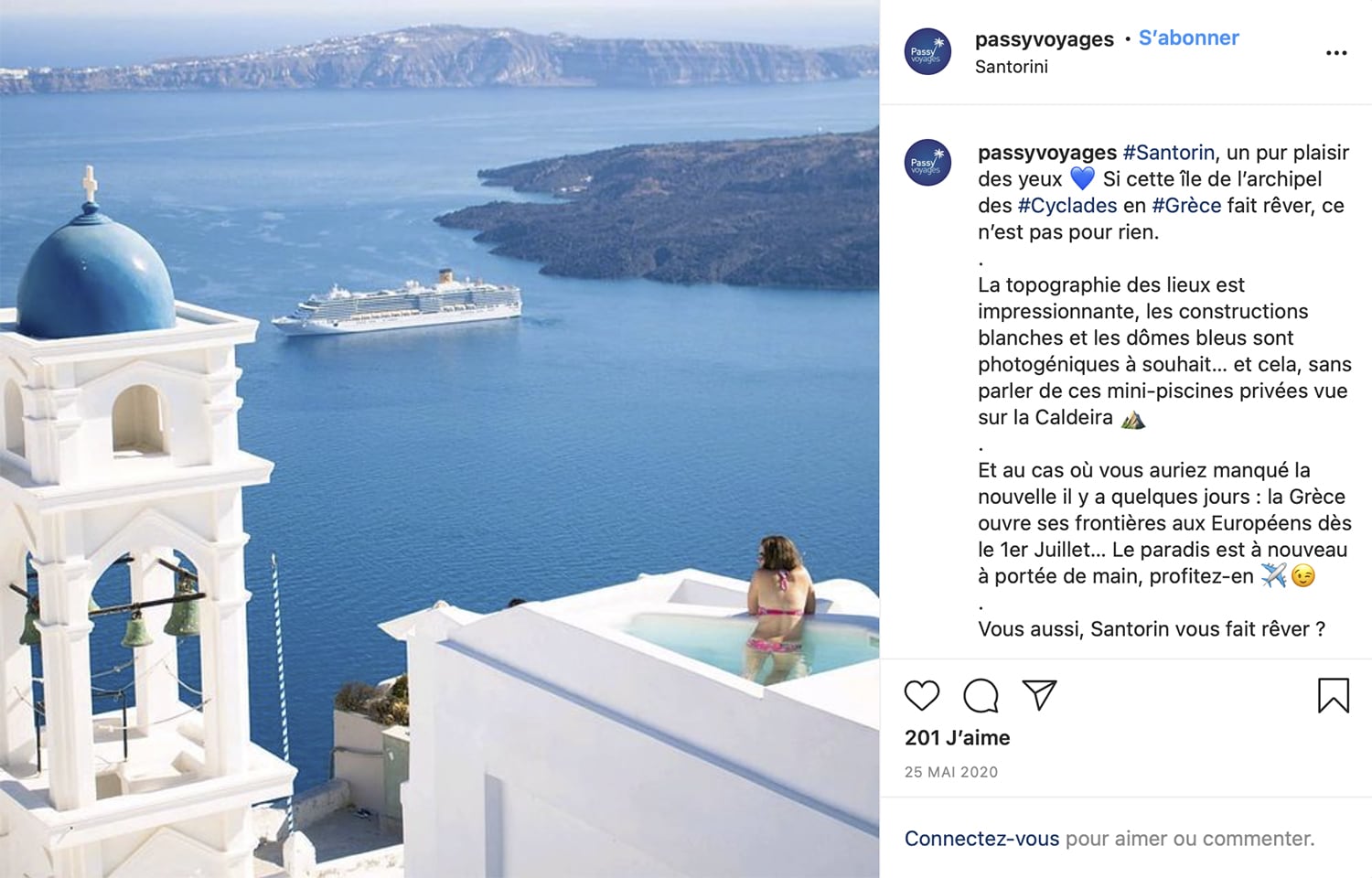1372x878 pixels.
Task: View the 201 J'aime likes list
Action: [957, 738]
